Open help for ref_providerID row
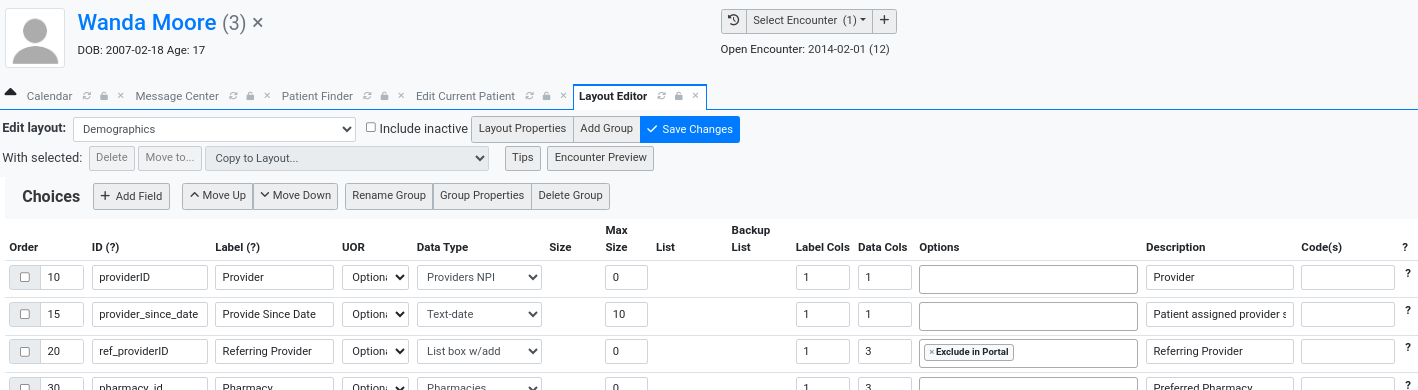The image size is (1418, 390). 1408,348
